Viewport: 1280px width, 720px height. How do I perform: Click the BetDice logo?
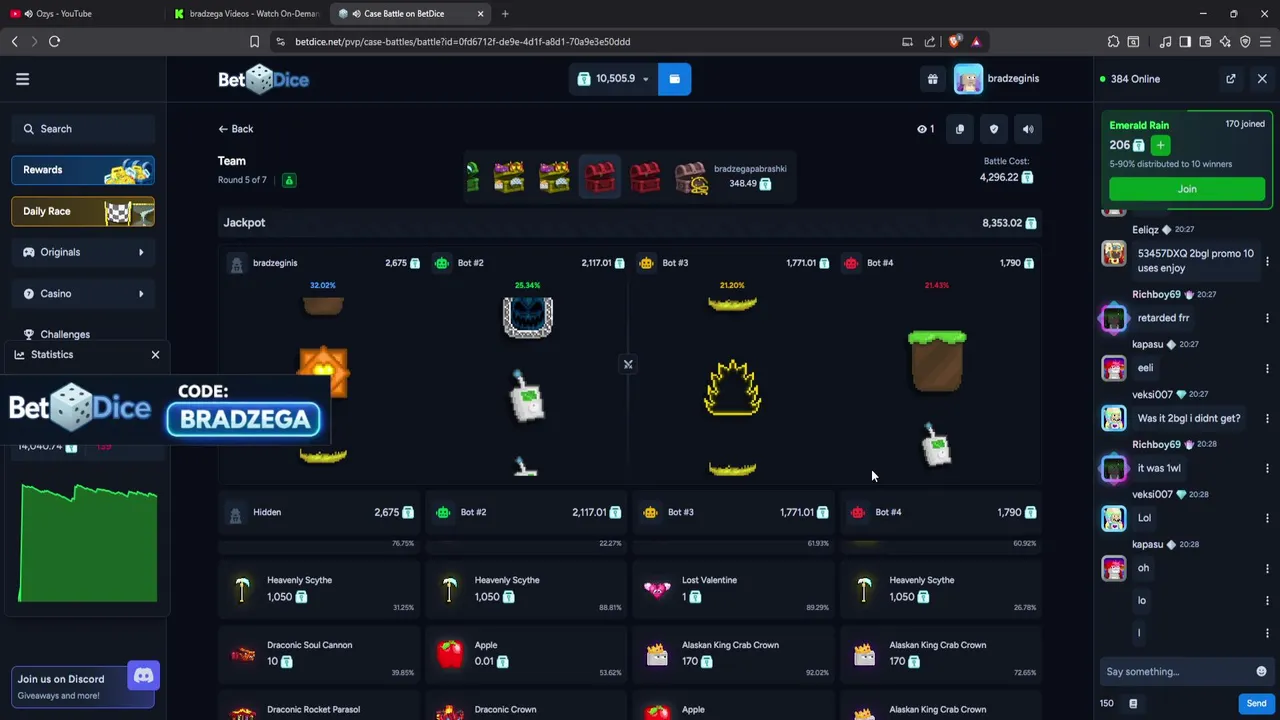[x=263, y=79]
